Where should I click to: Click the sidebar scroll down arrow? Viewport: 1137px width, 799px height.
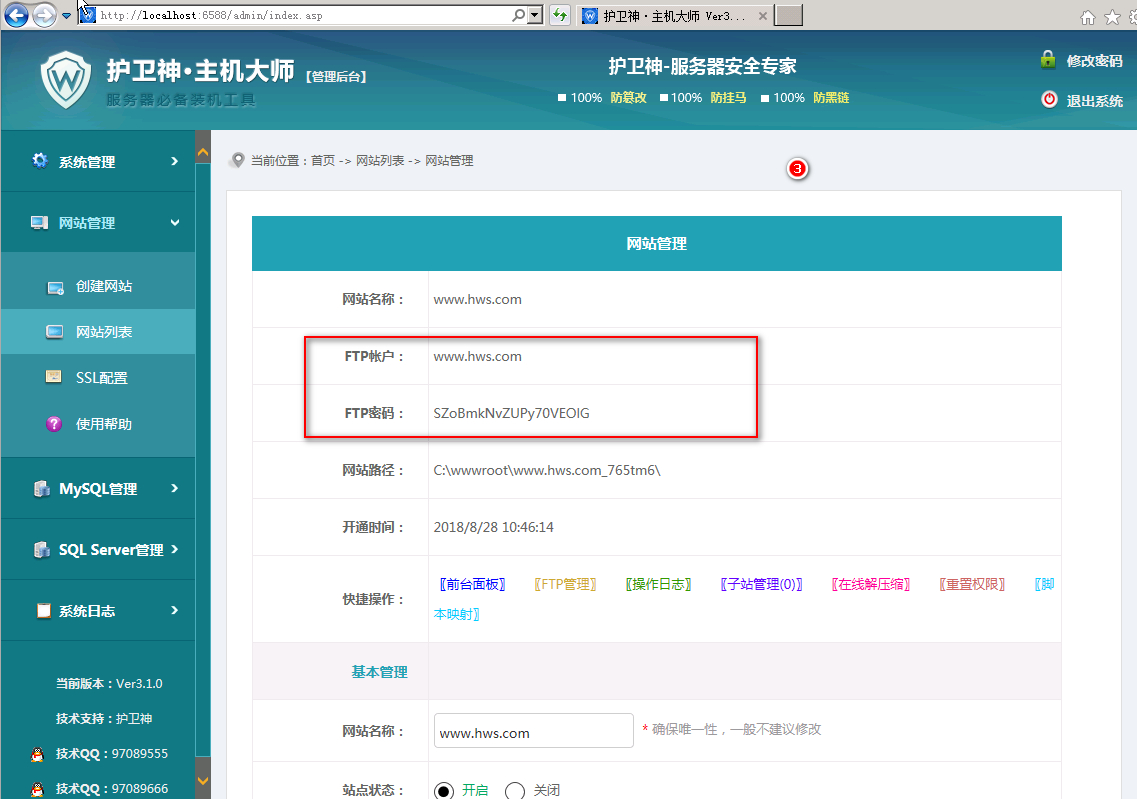coord(203,780)
